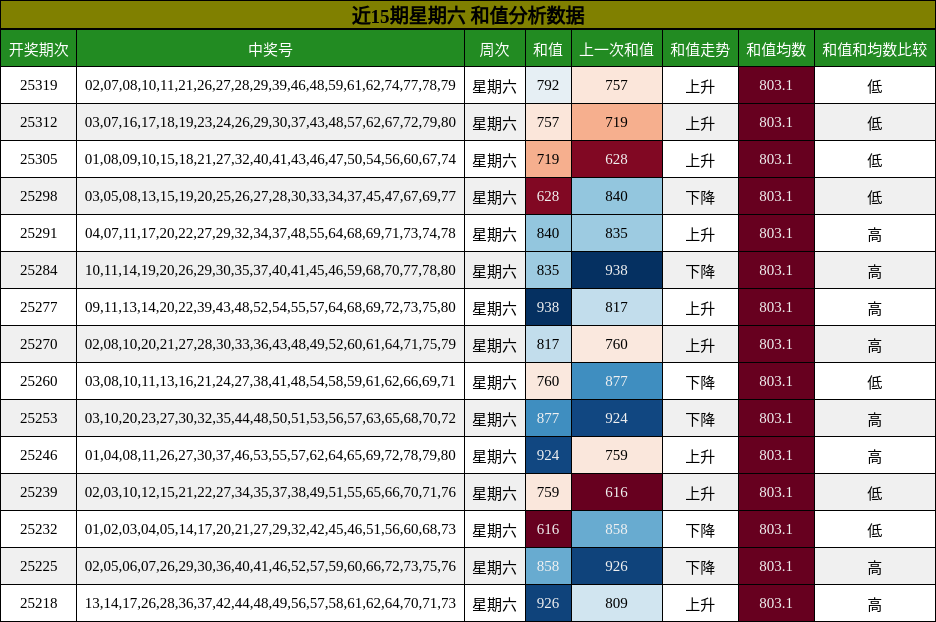Click the 中奖号 column header
Viewport: 936px width, 622px height.
270,49
